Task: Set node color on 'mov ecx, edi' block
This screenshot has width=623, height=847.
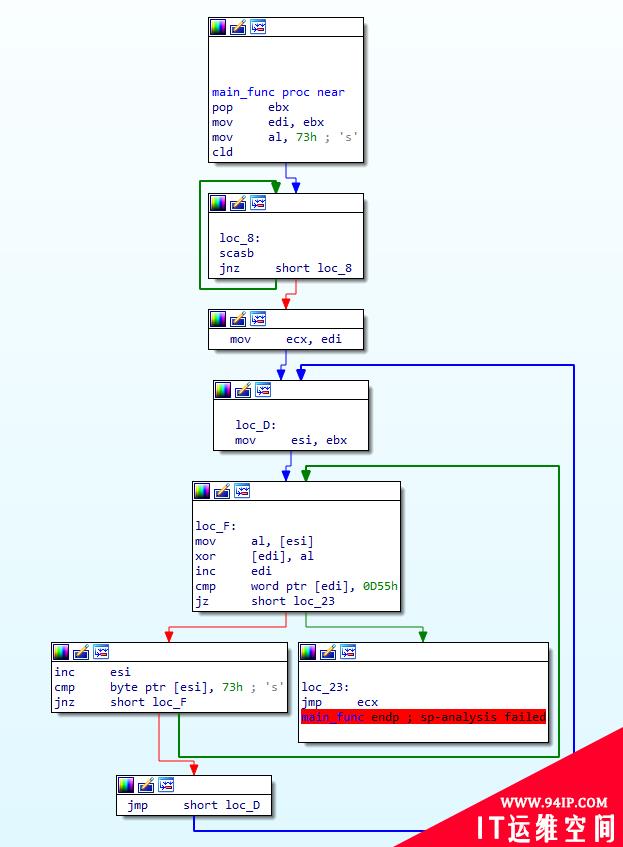Action: tap(218, 319)
